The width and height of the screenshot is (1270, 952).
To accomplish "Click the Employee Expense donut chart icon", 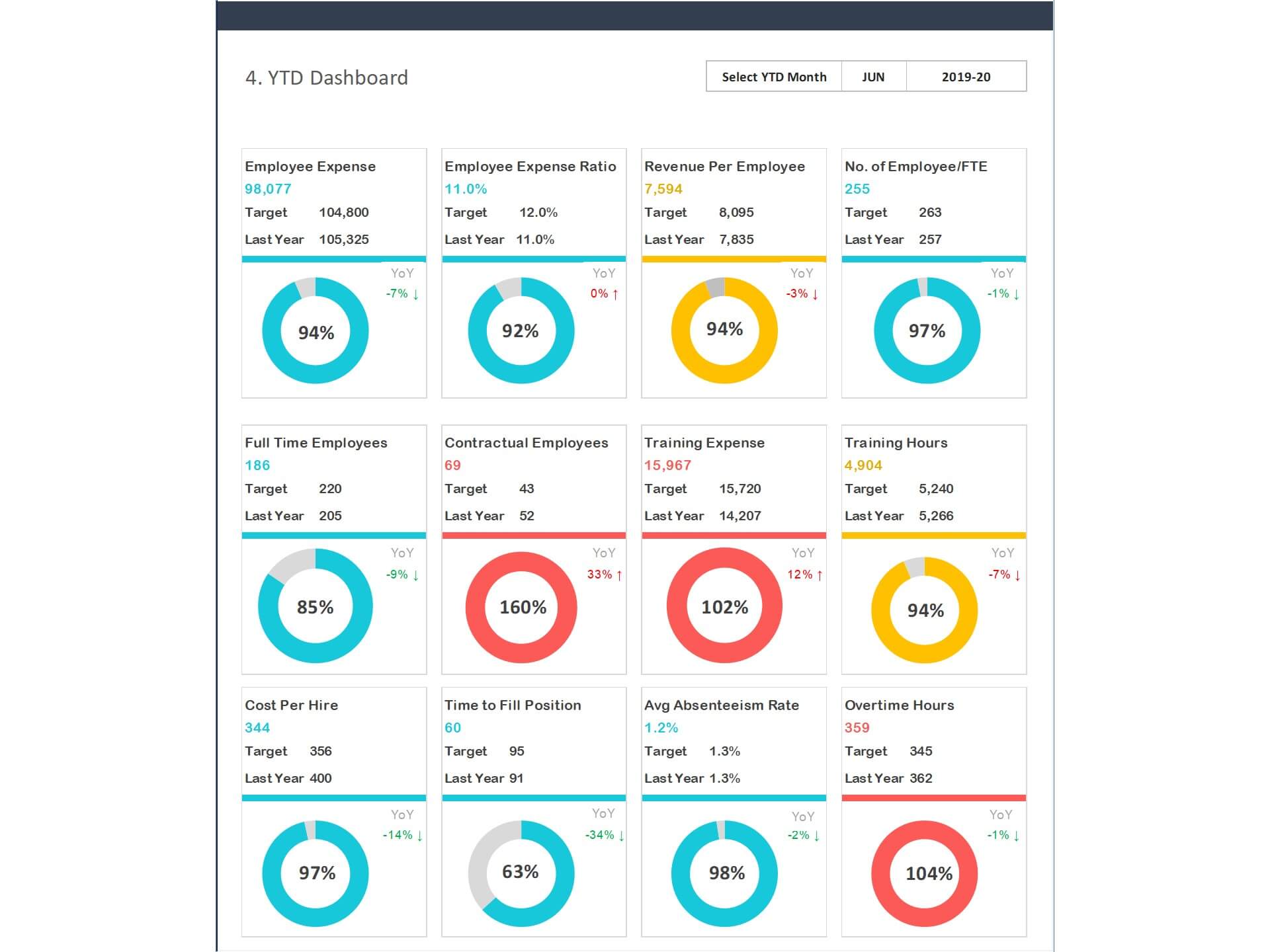I will (316, 328).
